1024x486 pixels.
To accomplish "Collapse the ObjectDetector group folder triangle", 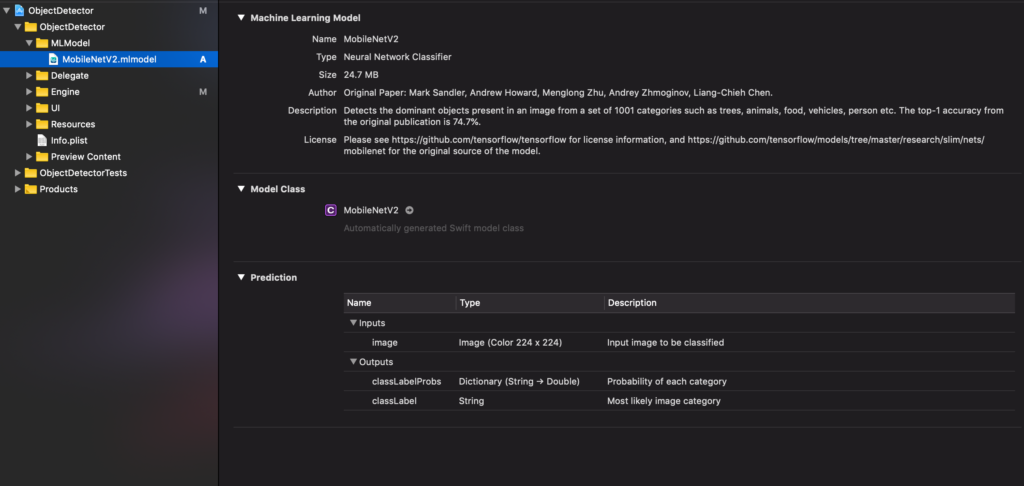I will pyautogui.click(x=18, y=27).
